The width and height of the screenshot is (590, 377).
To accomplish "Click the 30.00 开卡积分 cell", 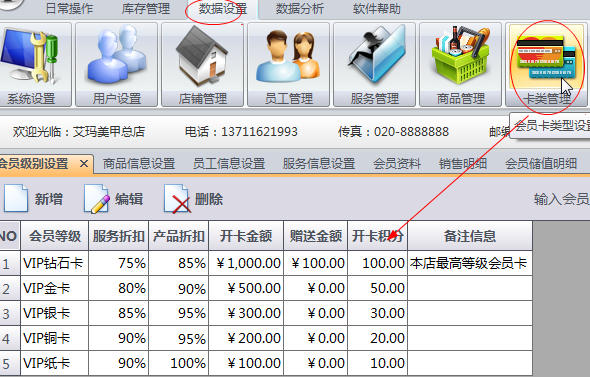I will click(377, 313).
